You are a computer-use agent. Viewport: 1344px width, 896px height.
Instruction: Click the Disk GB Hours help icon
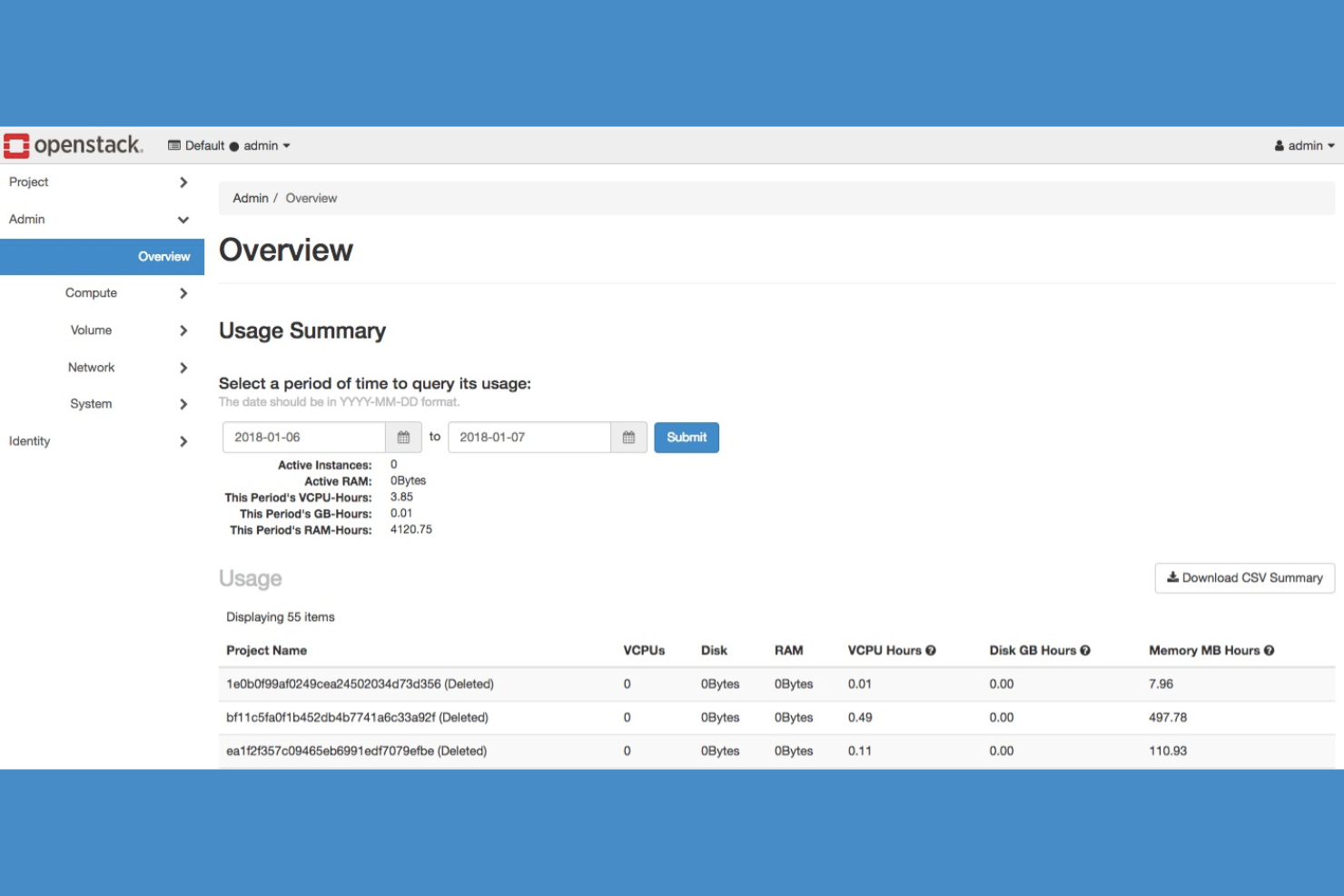(1085, 650)
